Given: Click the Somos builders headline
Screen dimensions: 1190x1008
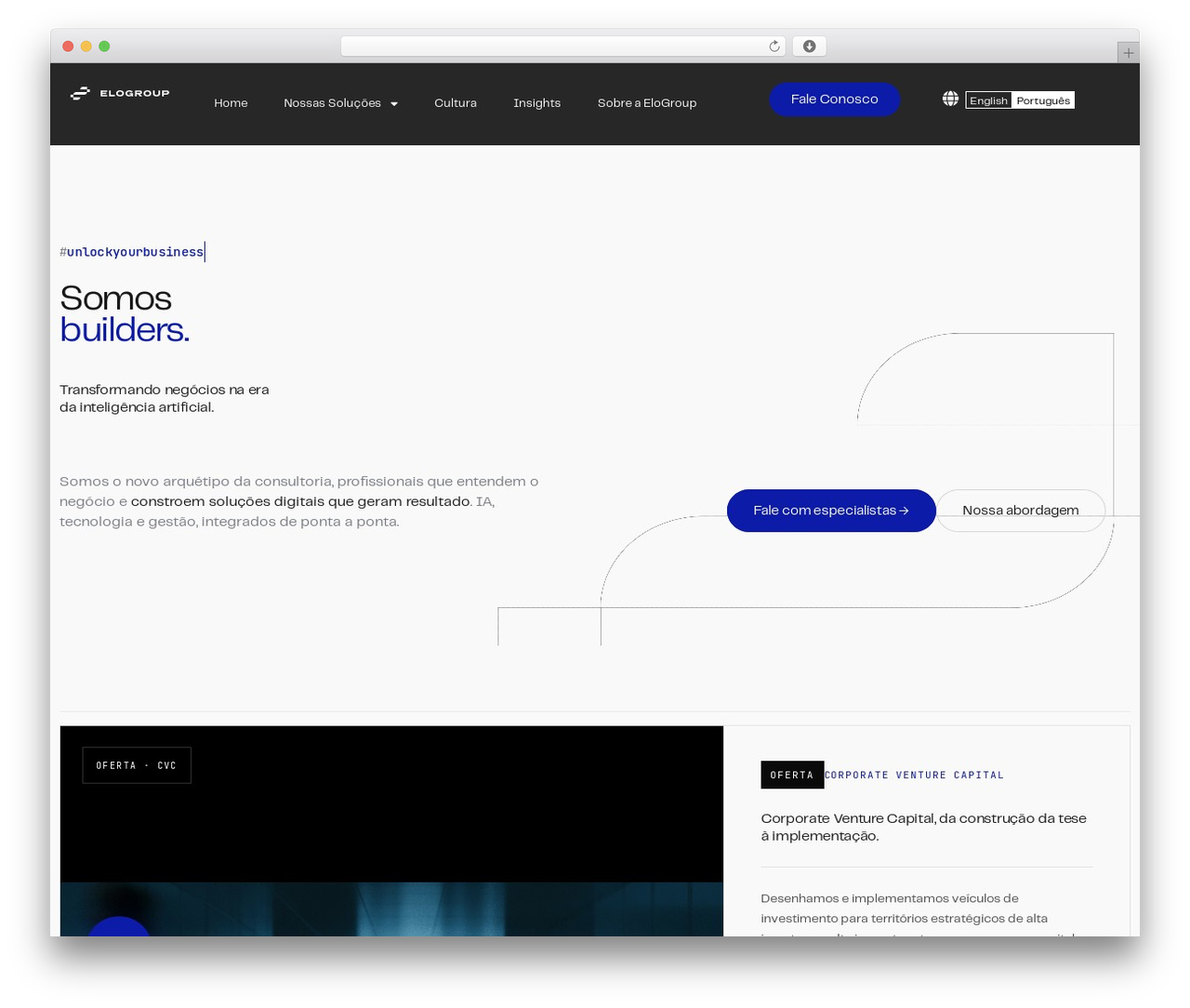Looking at the screenshot, I should tap(125, 314).
